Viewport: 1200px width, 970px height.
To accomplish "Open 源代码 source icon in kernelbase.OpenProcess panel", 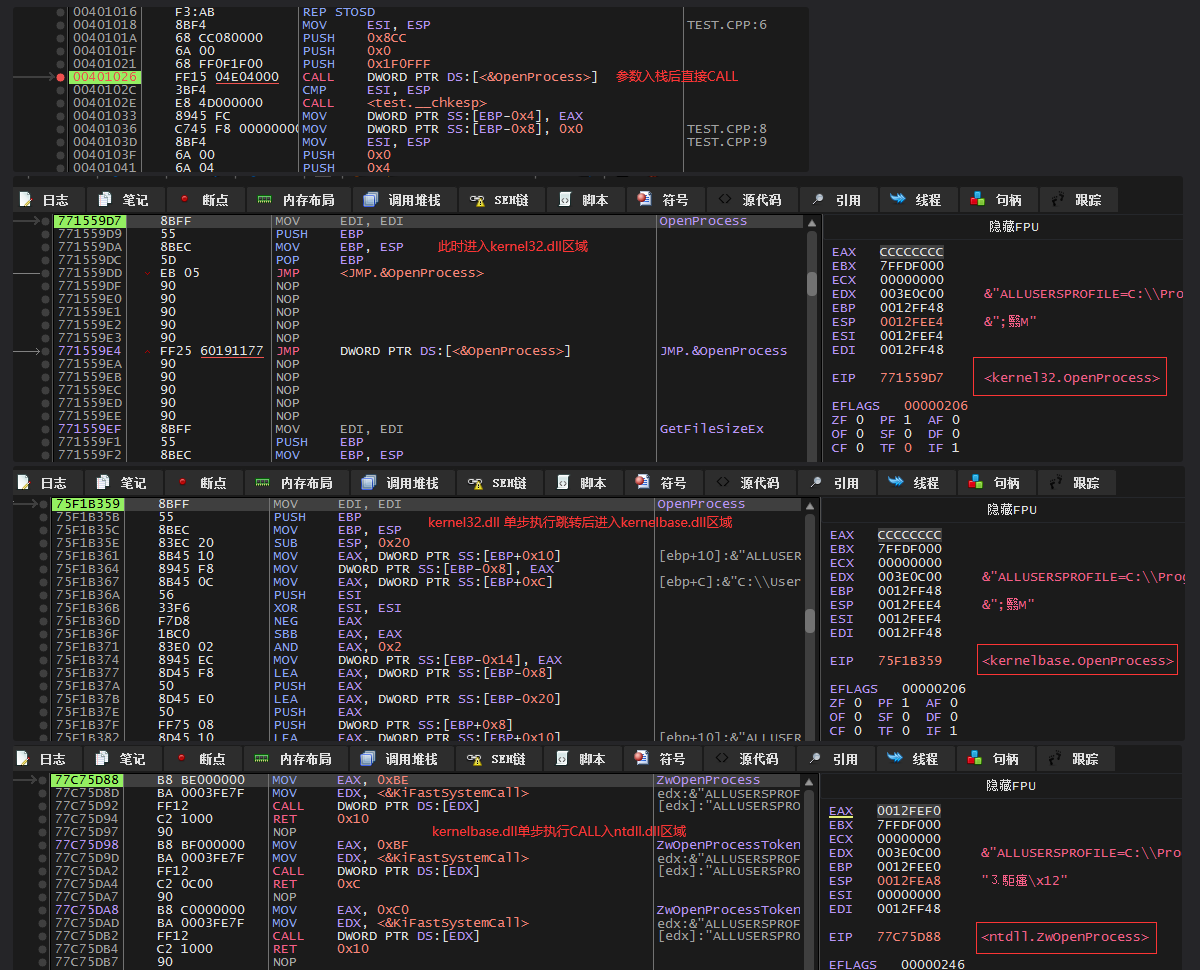I will [x=723, y=482].
